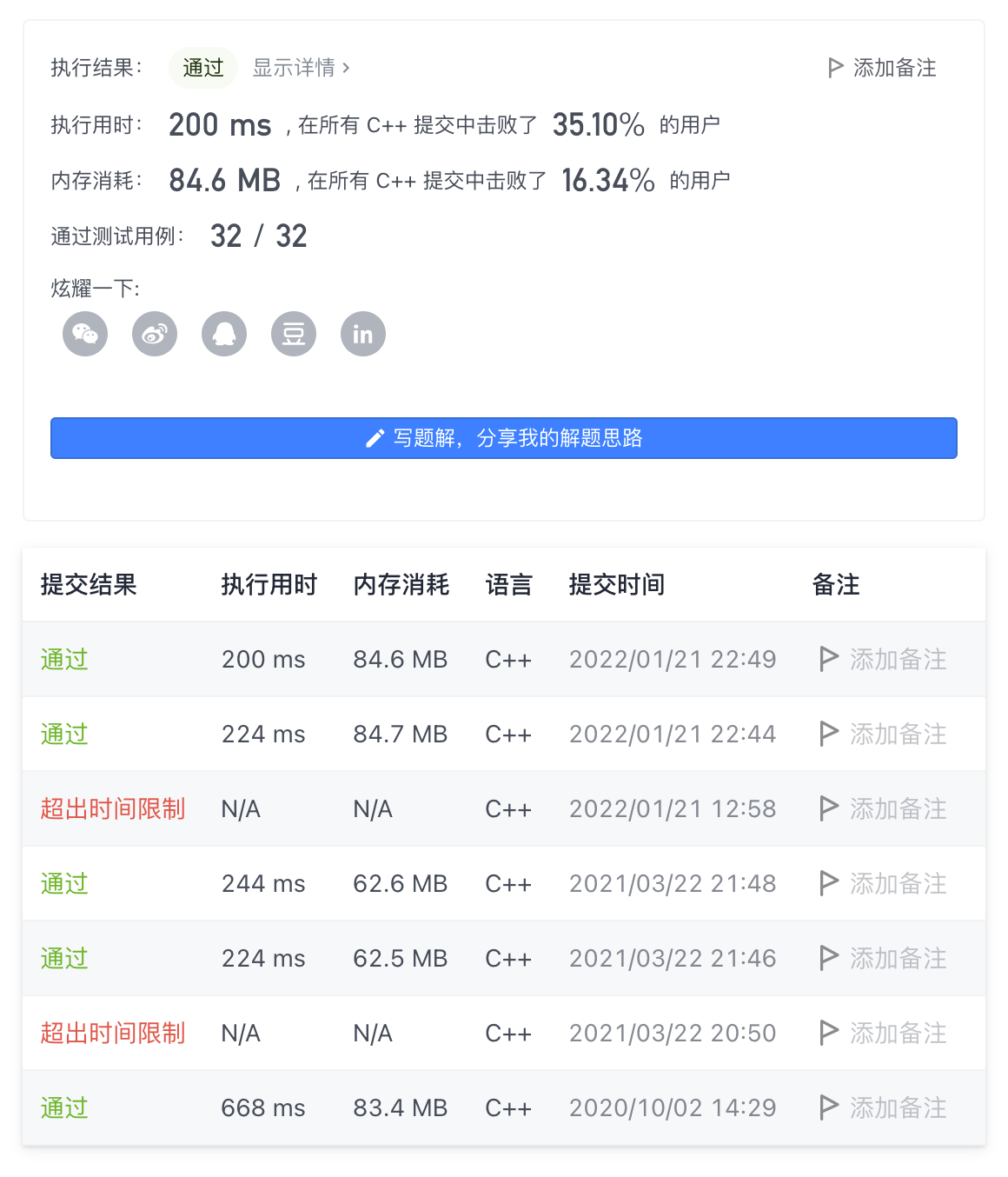Click note flag for 2020/10/02 submission
This screenshot has height=1177, width=1008.
click(829, 1107)
